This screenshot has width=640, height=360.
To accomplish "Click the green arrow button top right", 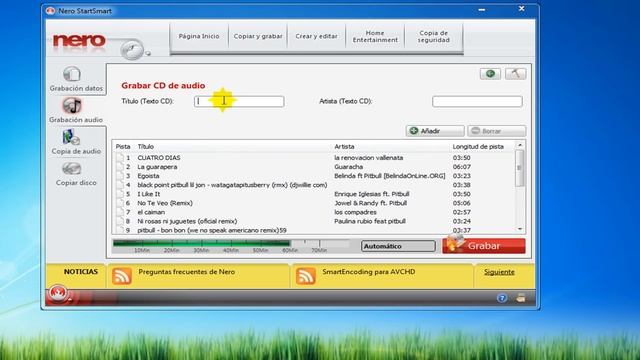I will 490,74.
